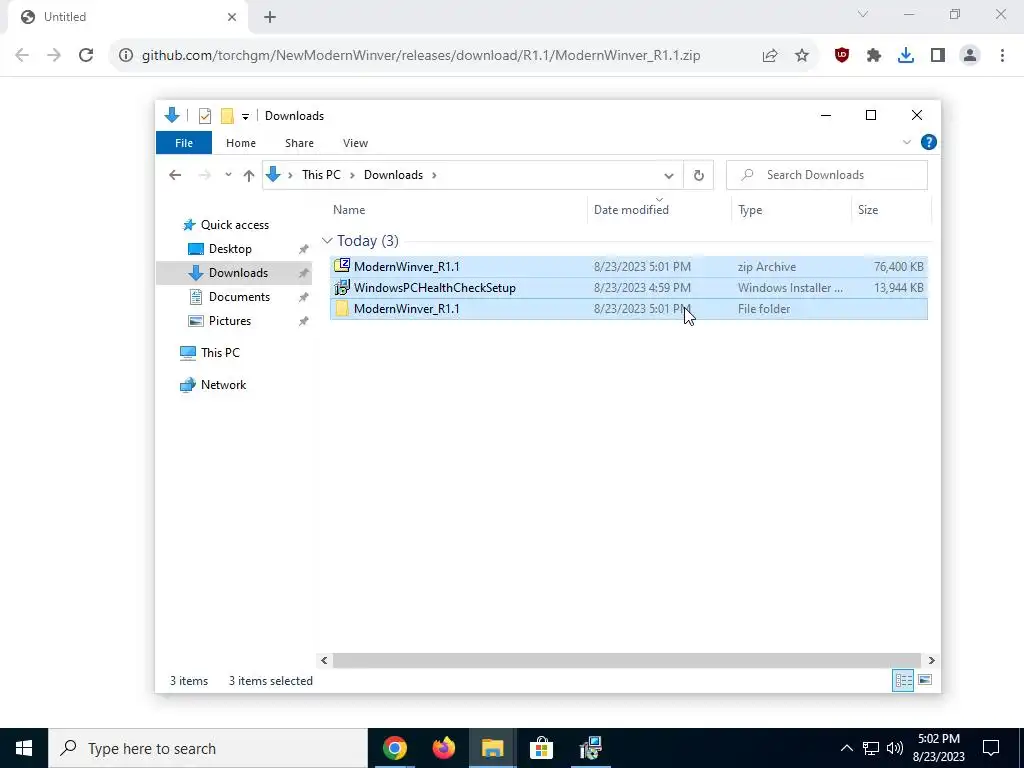1024x768 pixels.
Task: Open a new Chrome tab
Action: click(270, 17)
